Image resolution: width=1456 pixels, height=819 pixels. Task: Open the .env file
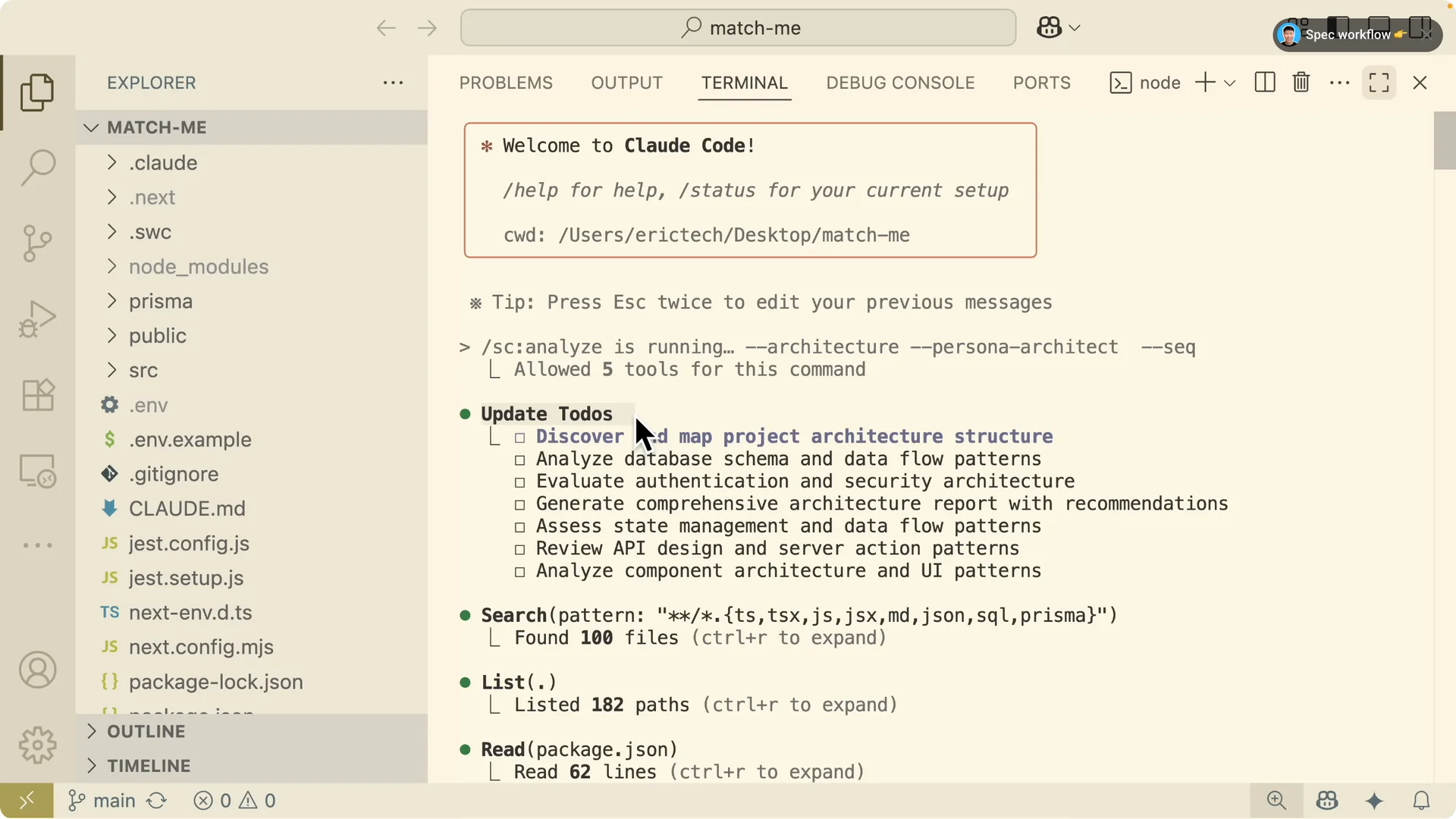coord(252,405)
